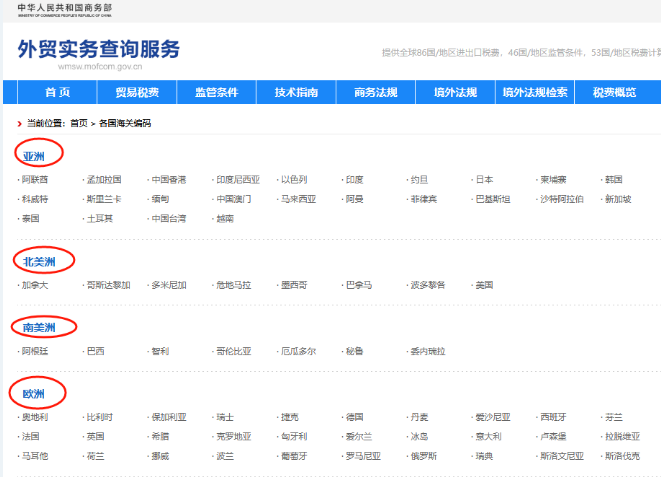Open the 加拿大 country link
This screenshot has width=661, height=477.
[x=35, y=285]
